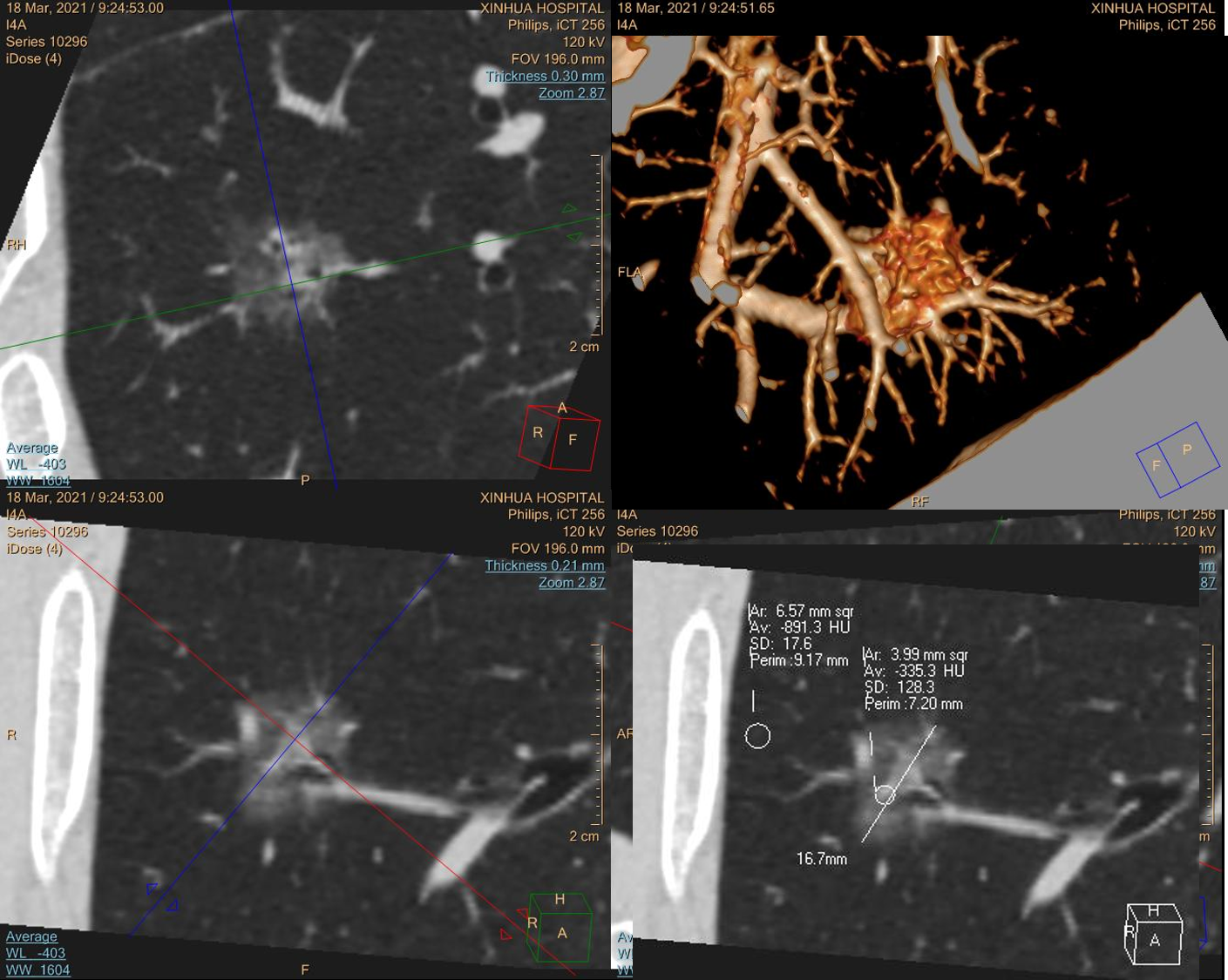Select the 16.7mm measurement label
The image size is (1228, 980).
822,859
